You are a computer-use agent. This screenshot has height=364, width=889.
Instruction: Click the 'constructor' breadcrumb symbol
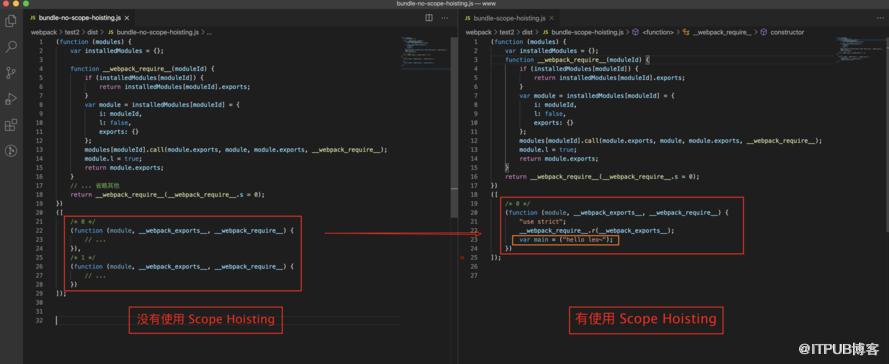point(782,32)
